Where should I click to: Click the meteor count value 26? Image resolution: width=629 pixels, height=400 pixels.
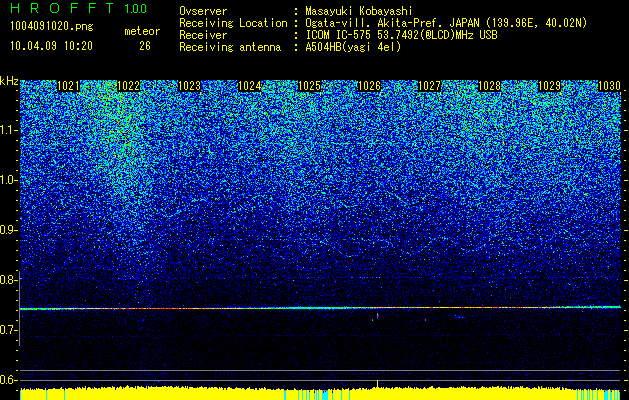pyautogui.click(x=145, y=46)
